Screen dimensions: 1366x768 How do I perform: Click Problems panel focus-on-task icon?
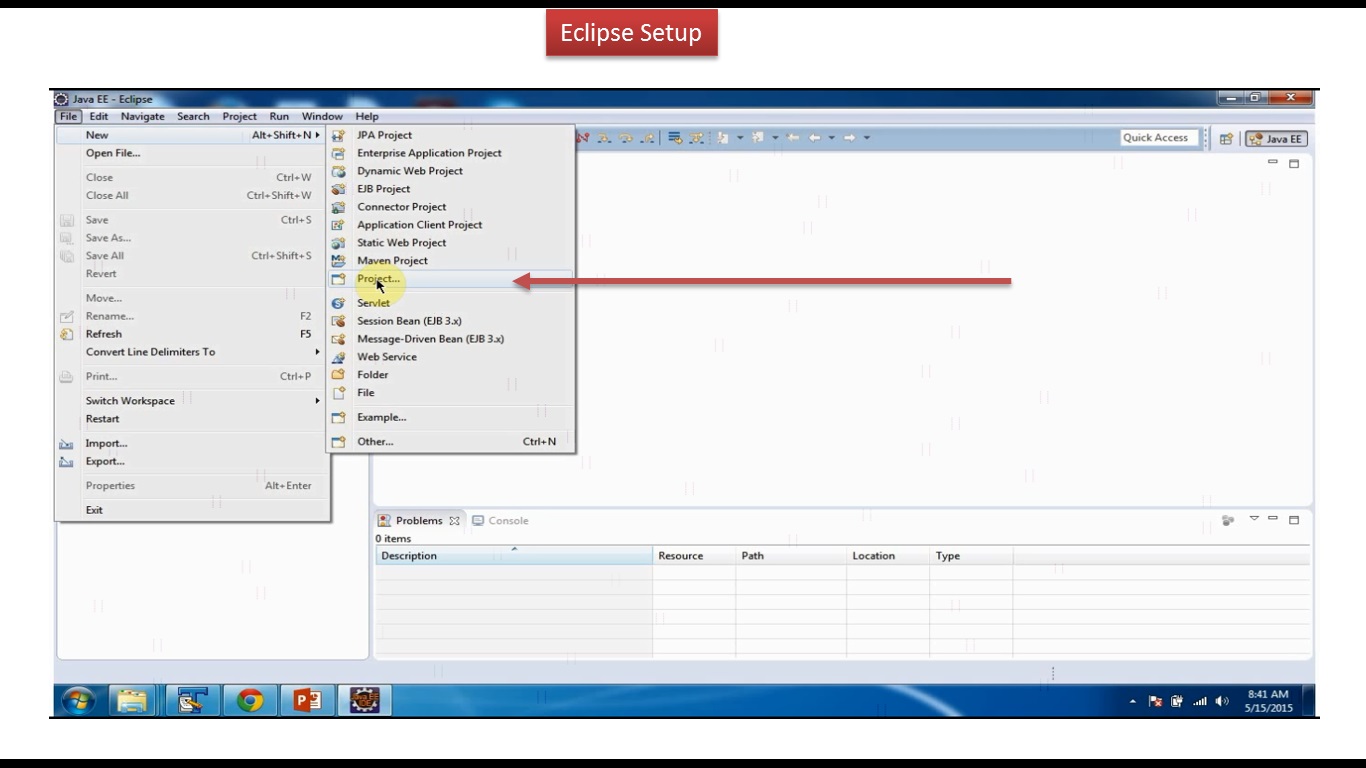pos(1228,520)
